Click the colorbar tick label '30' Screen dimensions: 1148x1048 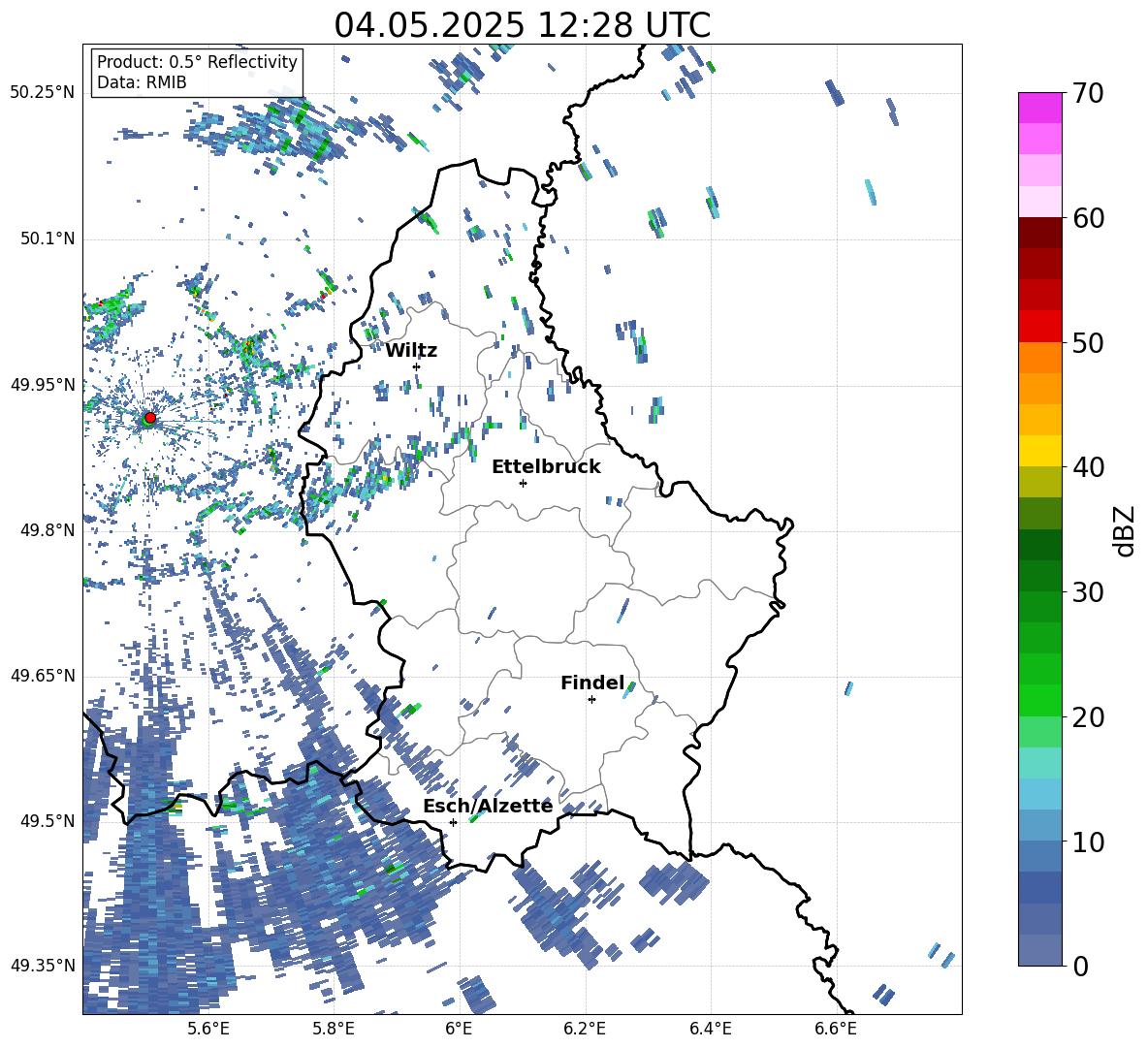tap(1088, 592)
